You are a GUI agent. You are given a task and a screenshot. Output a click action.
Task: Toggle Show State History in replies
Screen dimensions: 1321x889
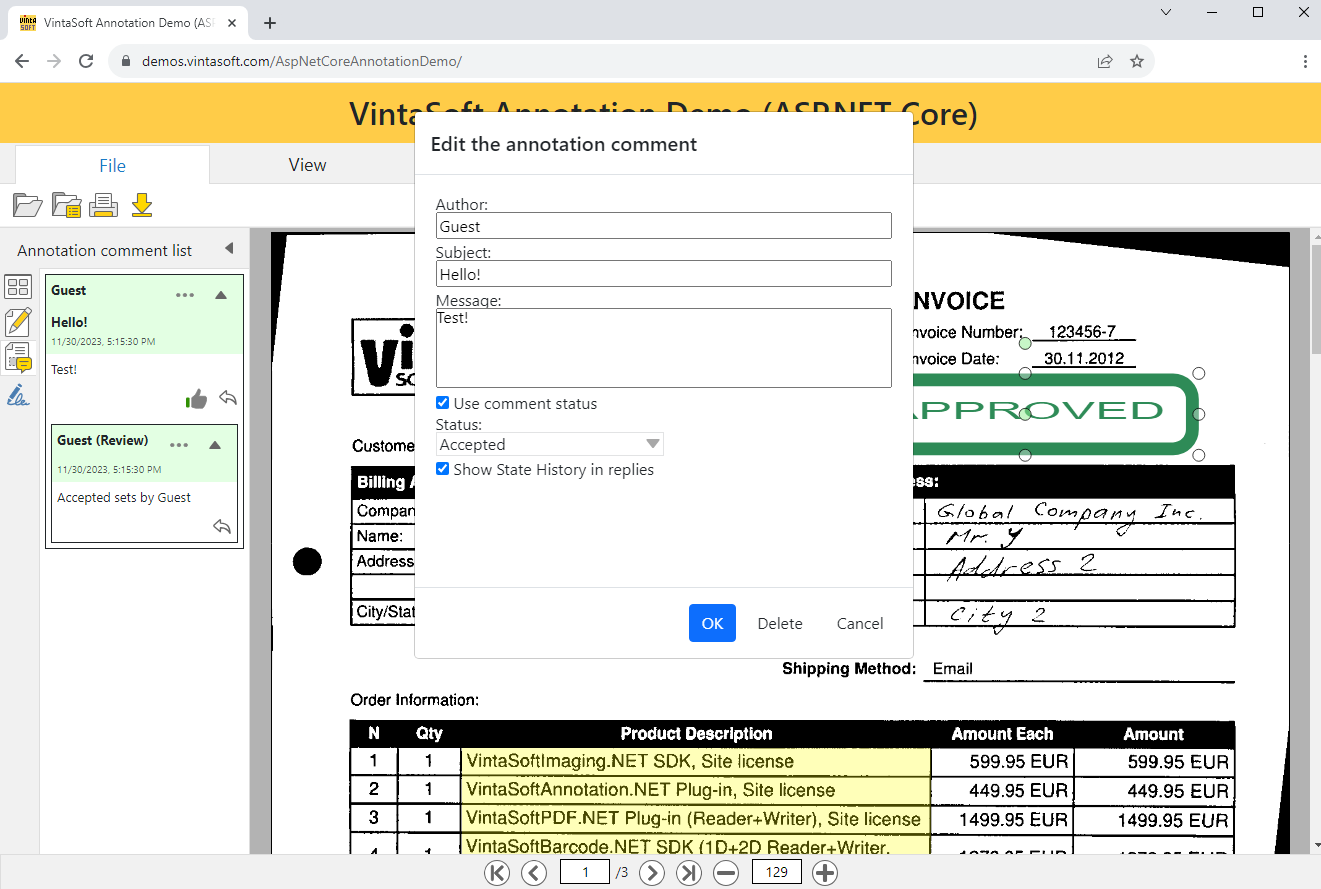point(443,469)
